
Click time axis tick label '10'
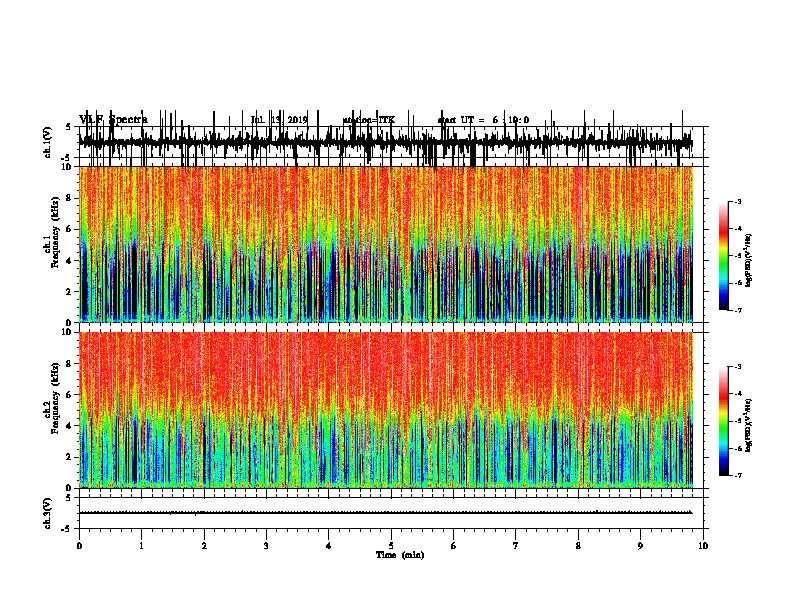click(703, 546)
